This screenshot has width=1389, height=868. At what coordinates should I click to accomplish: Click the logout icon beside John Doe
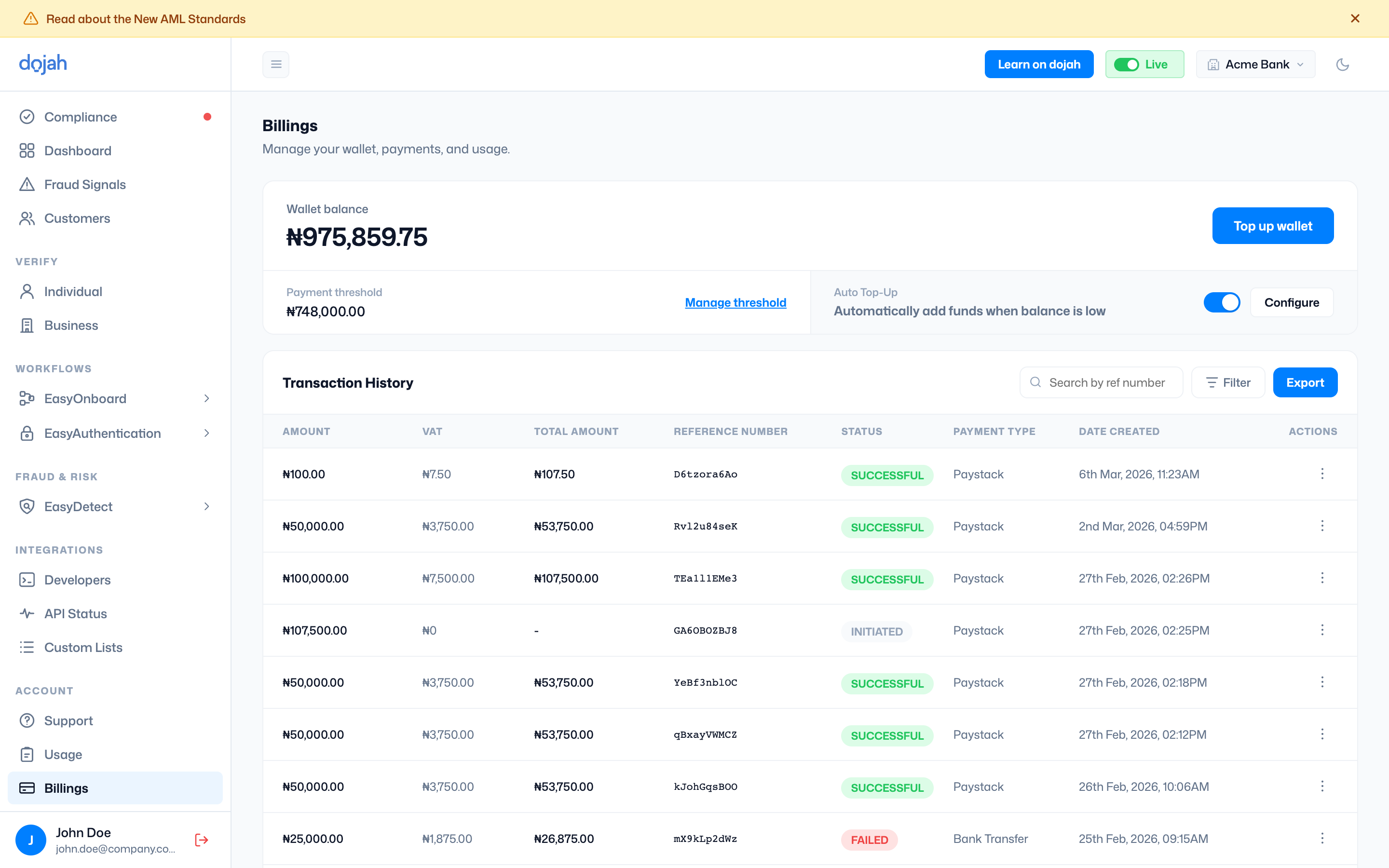[x=202, y=840]
